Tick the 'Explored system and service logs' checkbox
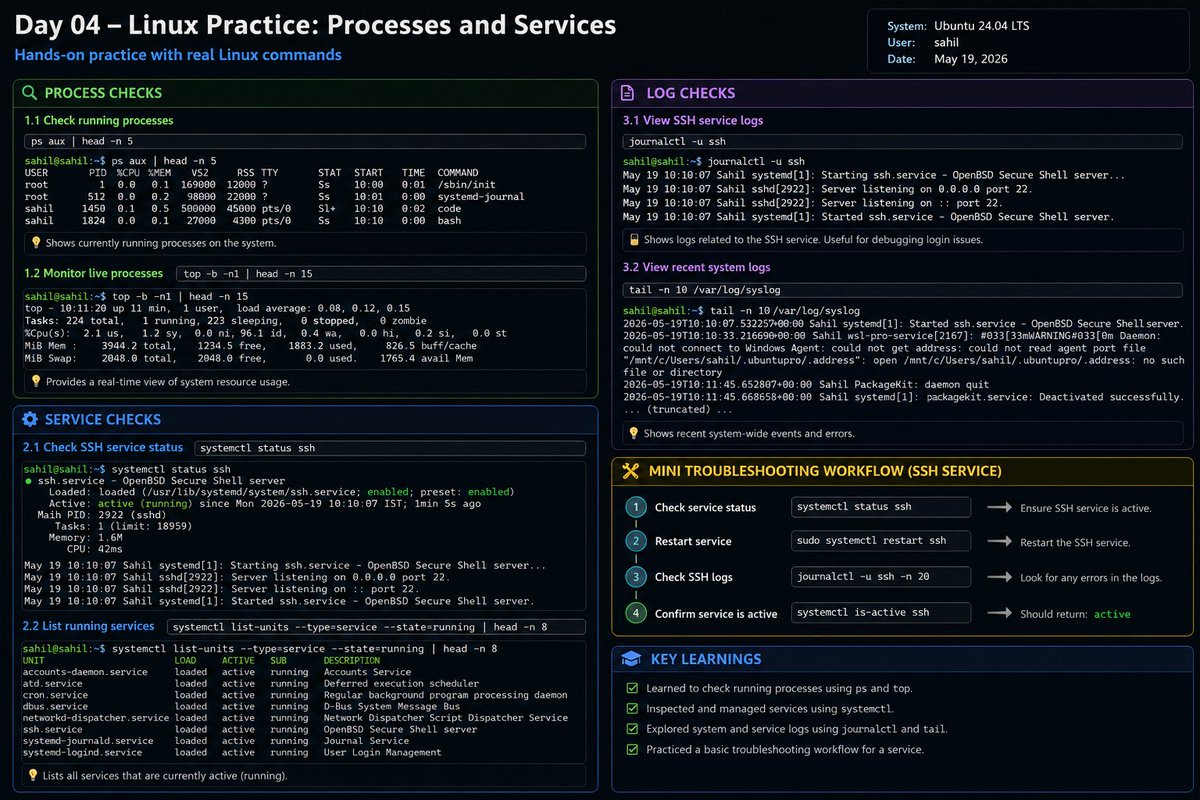This screenshot has height=800, width=1200. (x=631, y=729)
